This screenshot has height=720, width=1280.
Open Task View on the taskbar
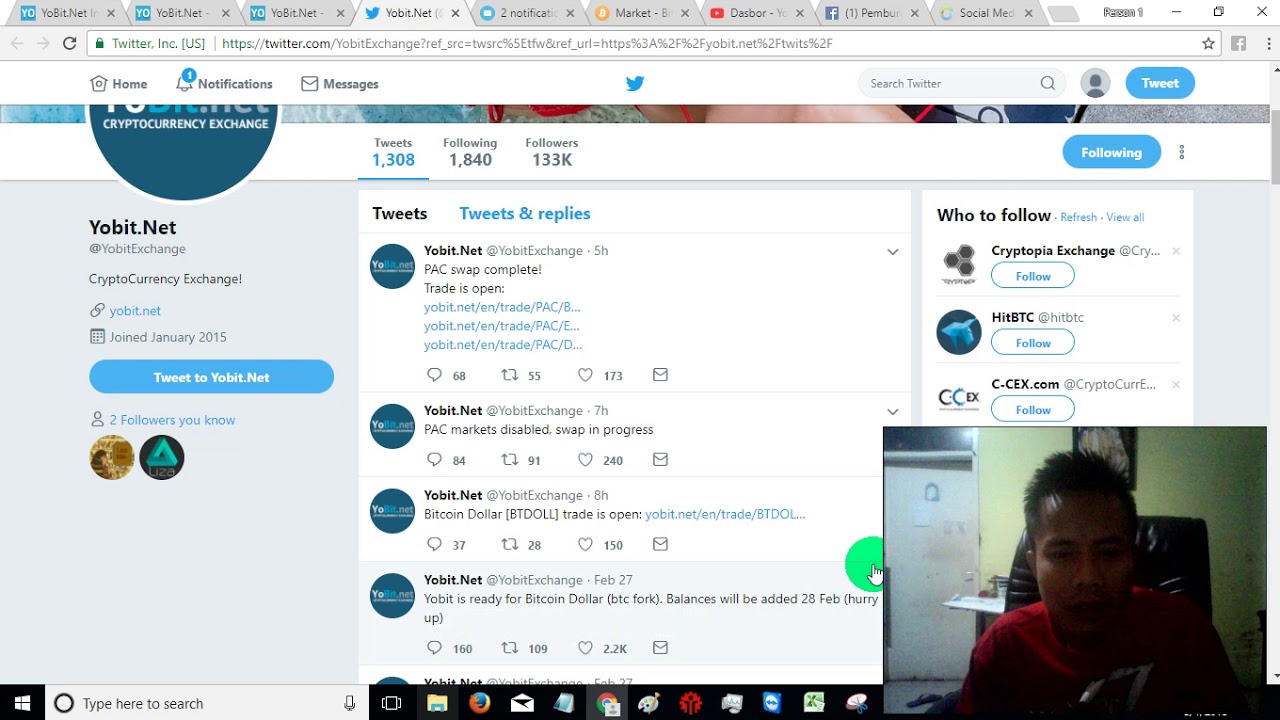coord(392,703)
